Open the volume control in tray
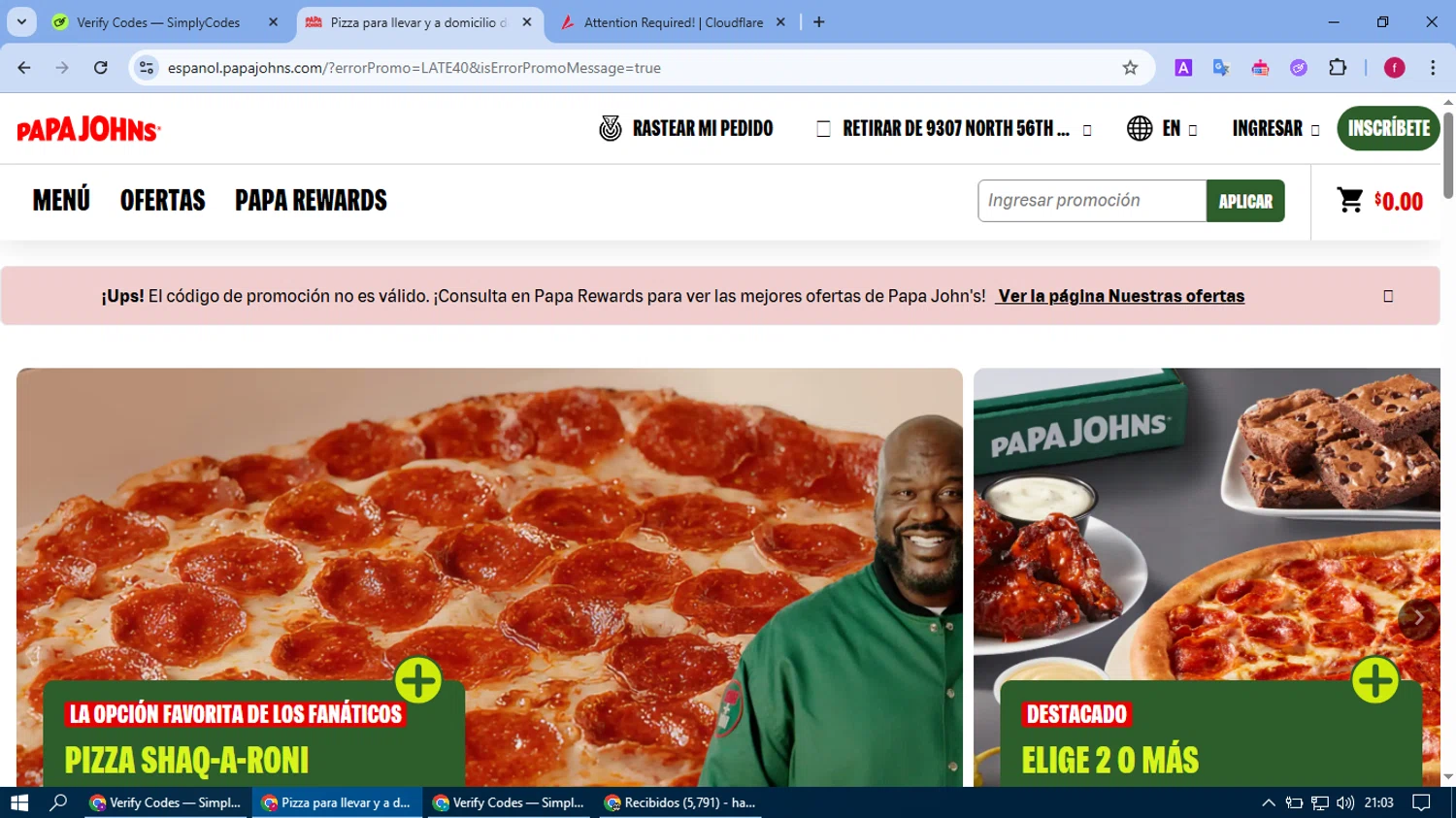Image resolution: width=1456 pixels, height=818 pixels. click(1345, 802)
